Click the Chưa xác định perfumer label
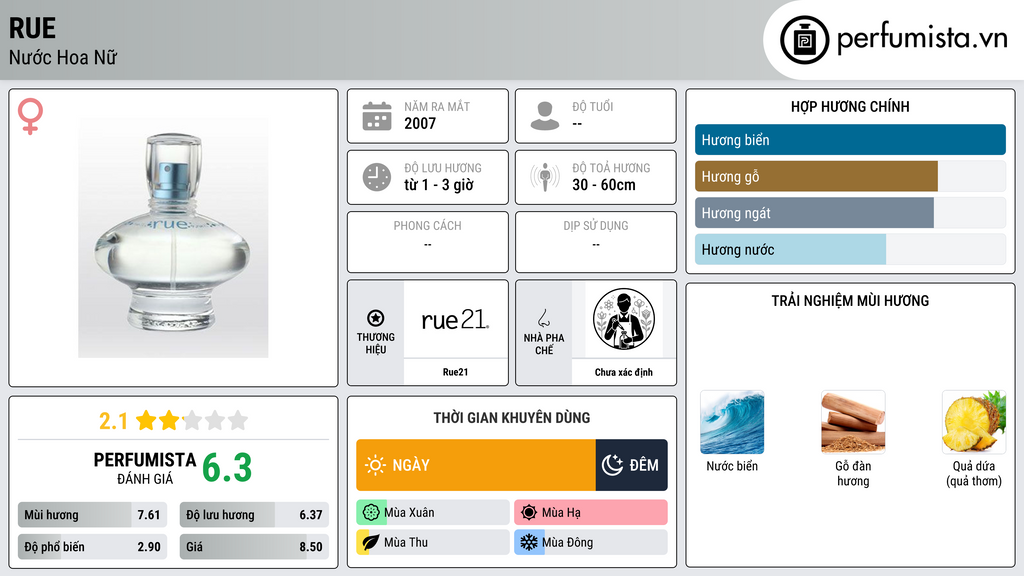The image size is (1024, 576). [624, 372]
